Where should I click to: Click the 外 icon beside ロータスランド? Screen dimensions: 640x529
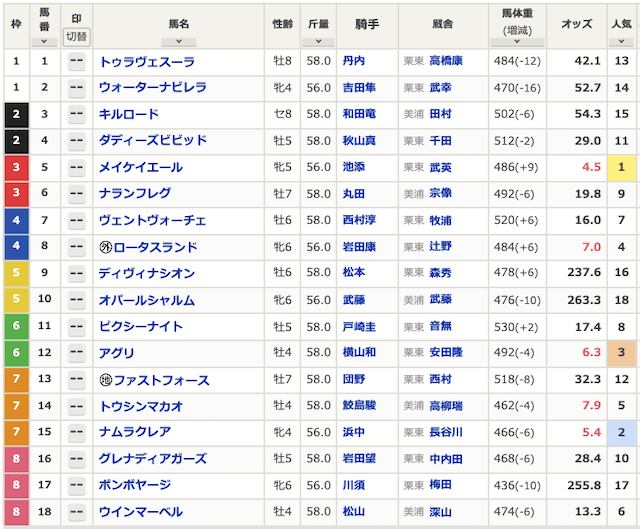106,247
